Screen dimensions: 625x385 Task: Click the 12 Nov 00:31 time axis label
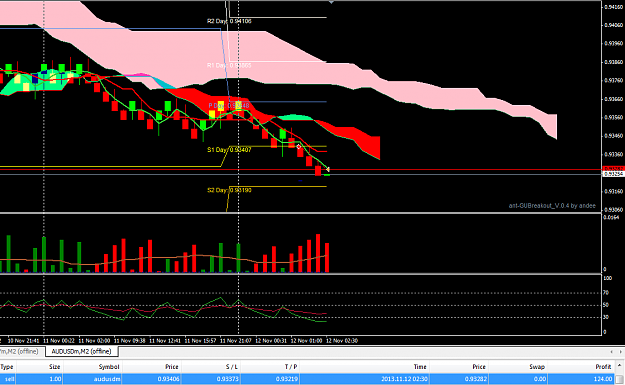pyautogui.click(x=271, y=341)
